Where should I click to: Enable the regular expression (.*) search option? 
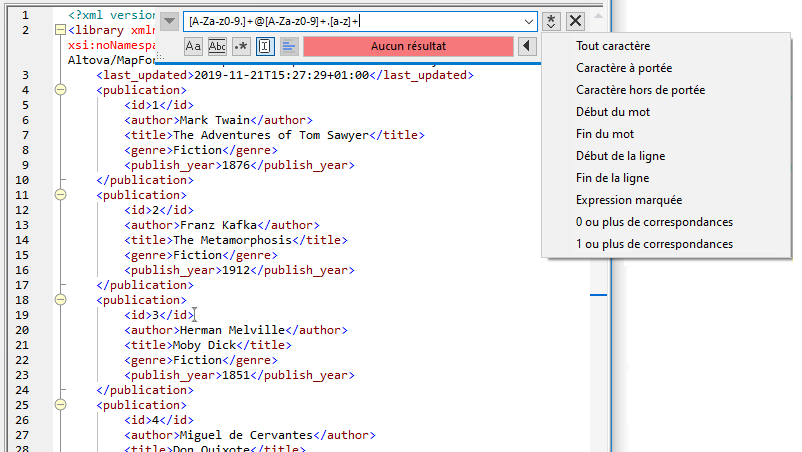pos(241,46)
